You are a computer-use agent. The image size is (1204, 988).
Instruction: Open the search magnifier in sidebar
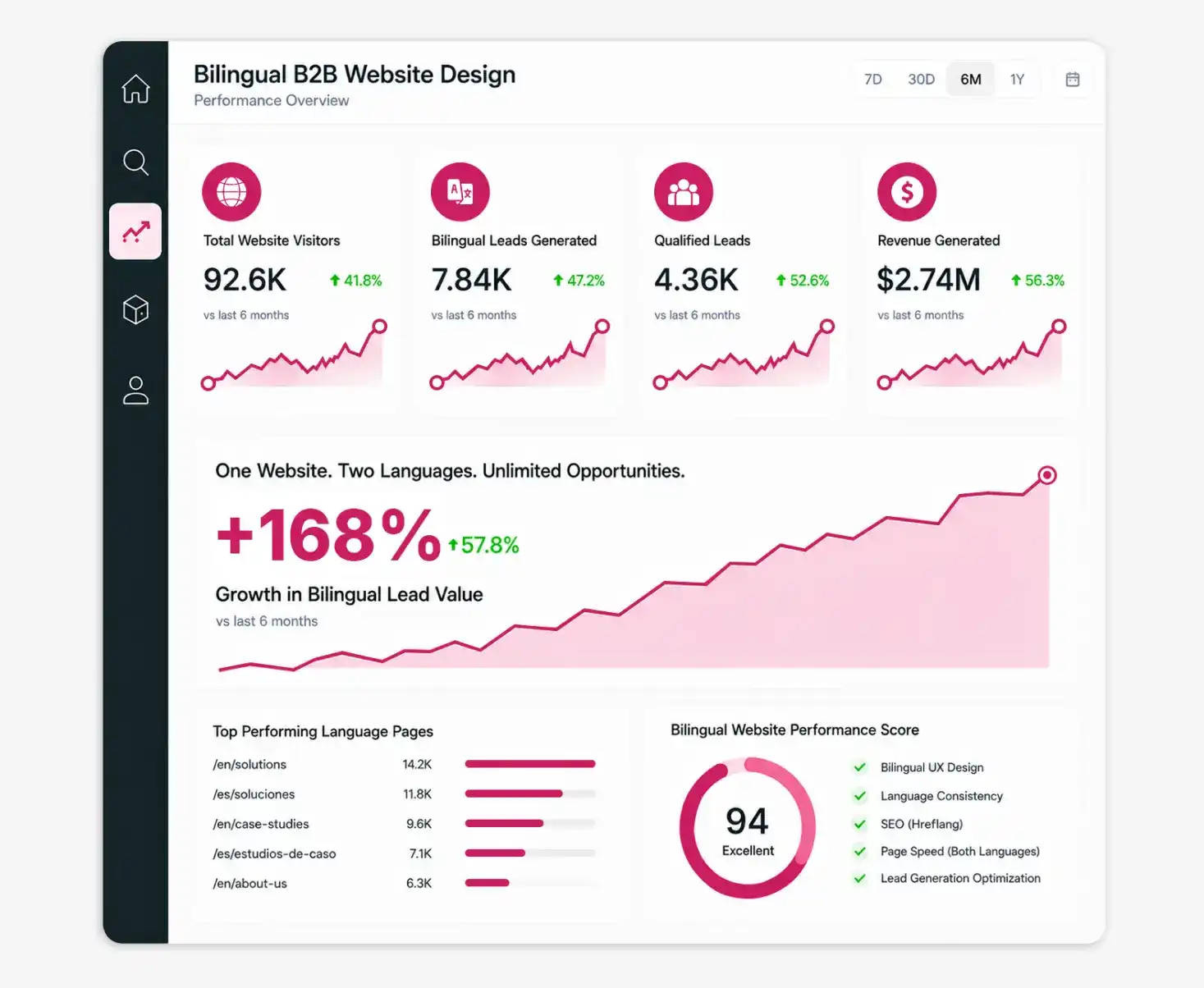tap(136, 162)
